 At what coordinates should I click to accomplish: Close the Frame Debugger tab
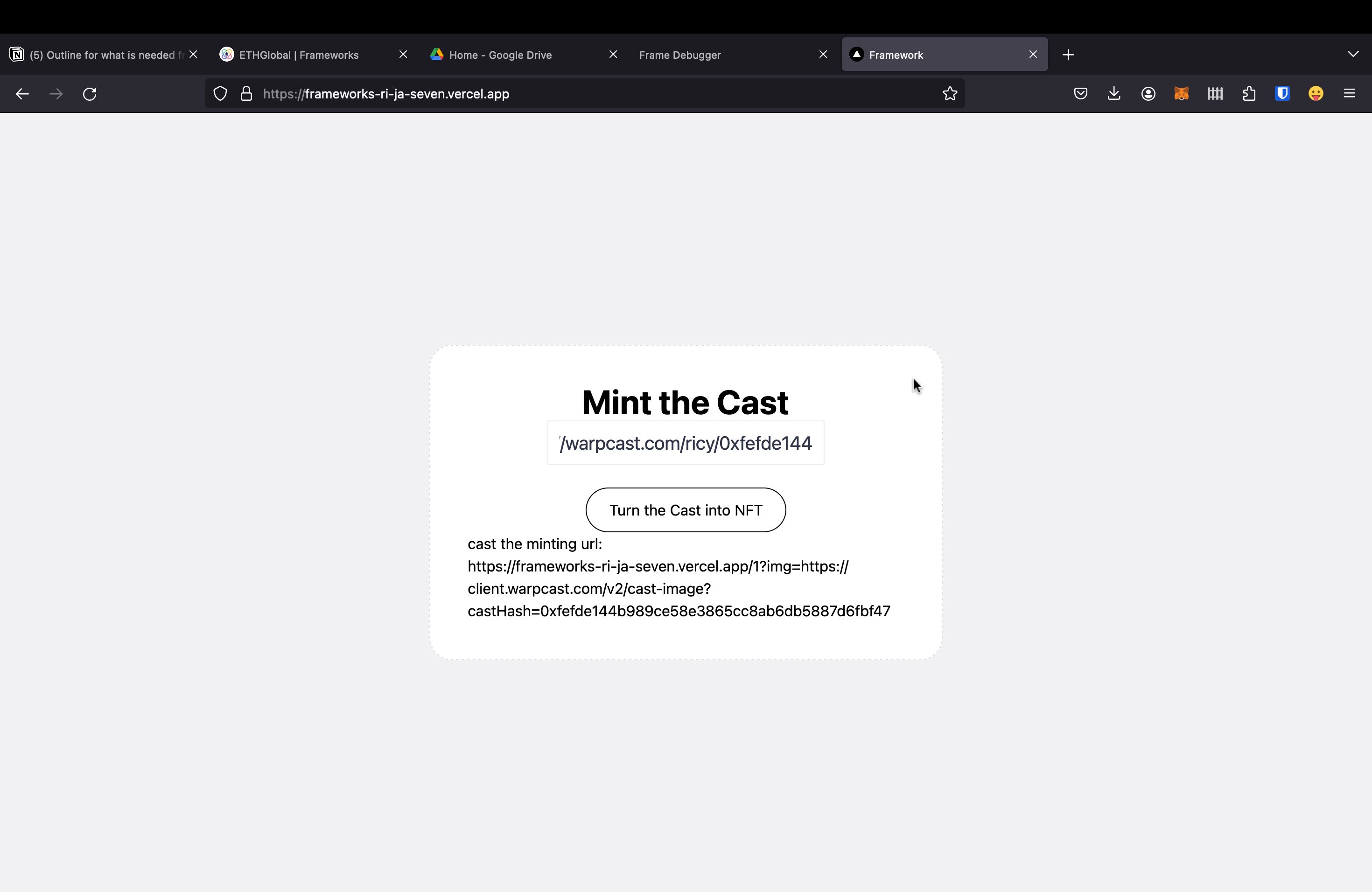(823, 54)
